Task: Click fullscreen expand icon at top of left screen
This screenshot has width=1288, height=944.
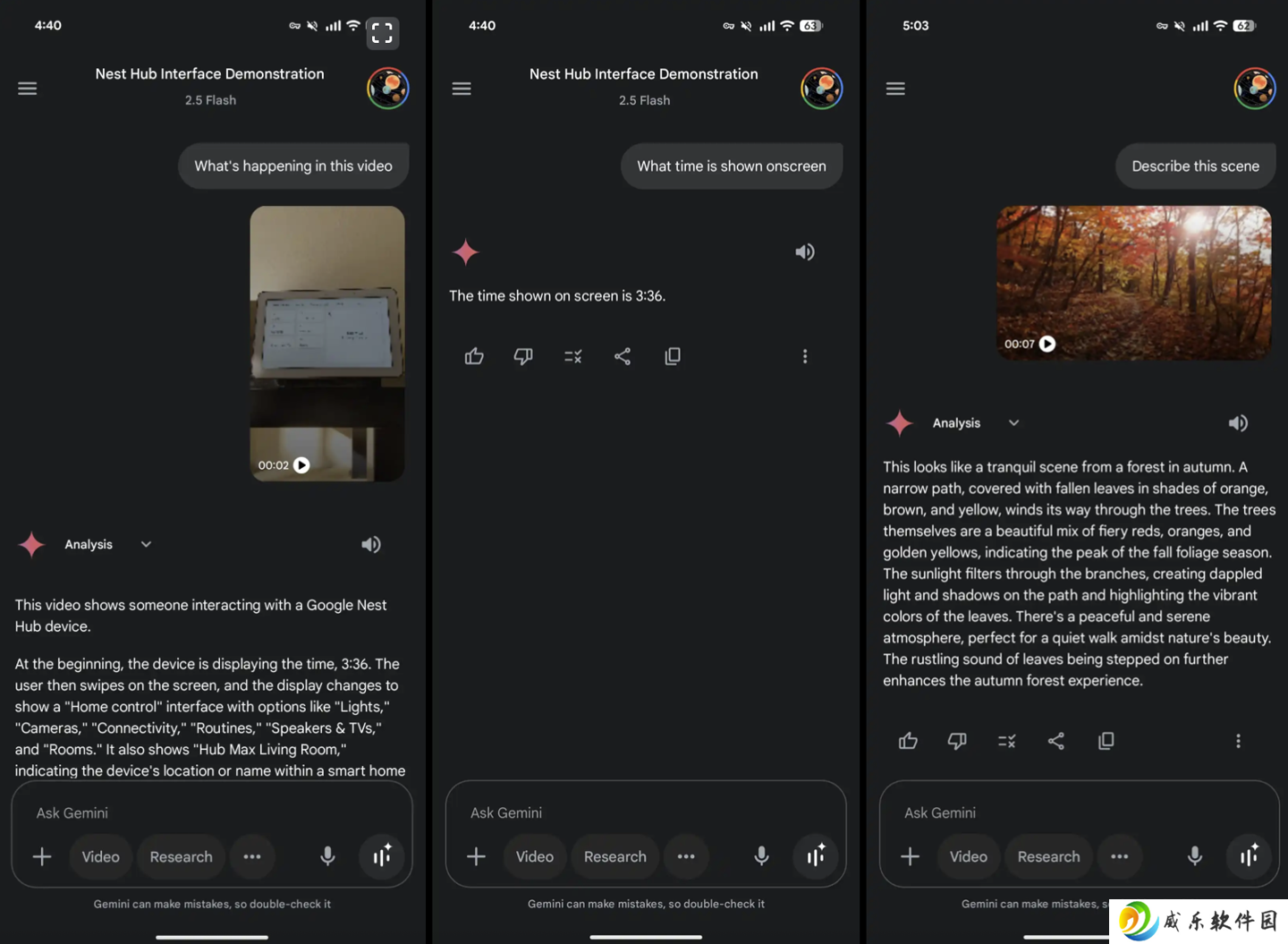Action: [382, 34]
